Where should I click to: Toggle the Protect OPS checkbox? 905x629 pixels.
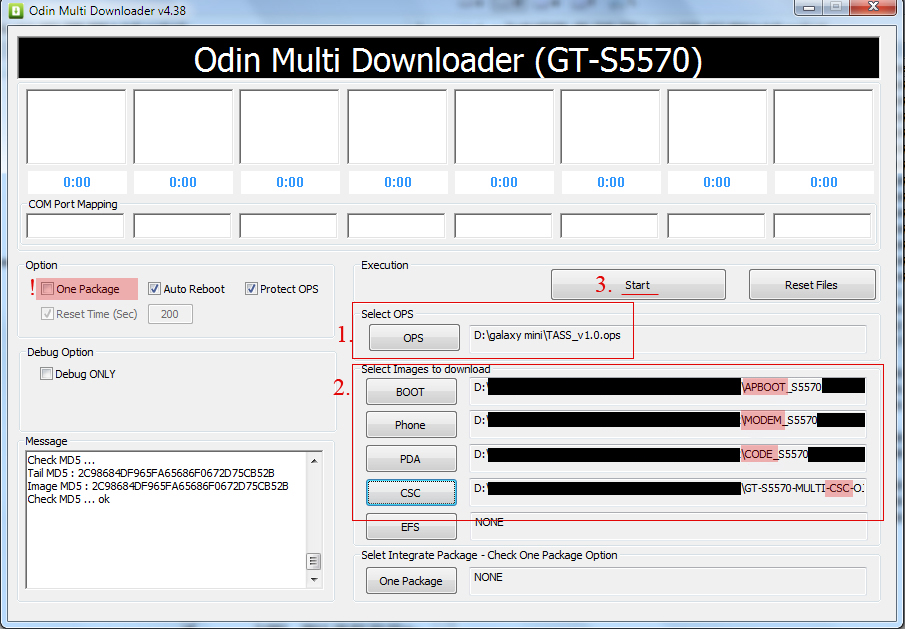pos(251,289)
